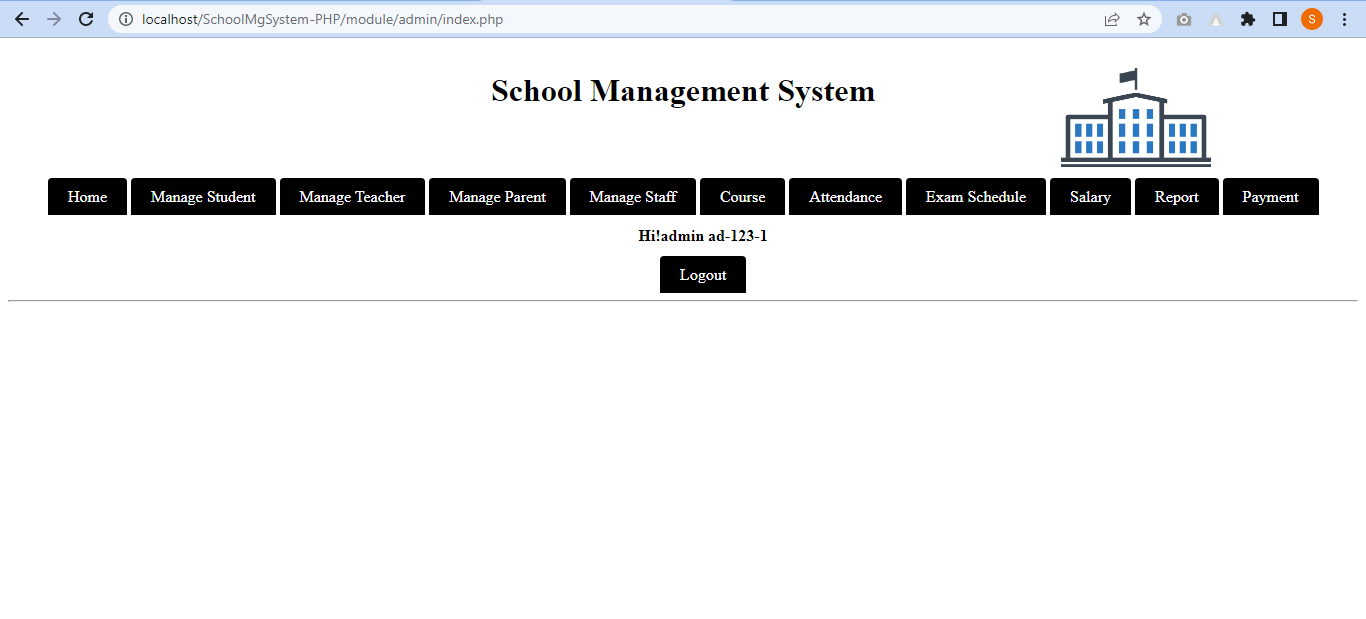Screen dimensions: 1366x619
Task: Click the orange profile avatar
Action: coord(1311,18)
